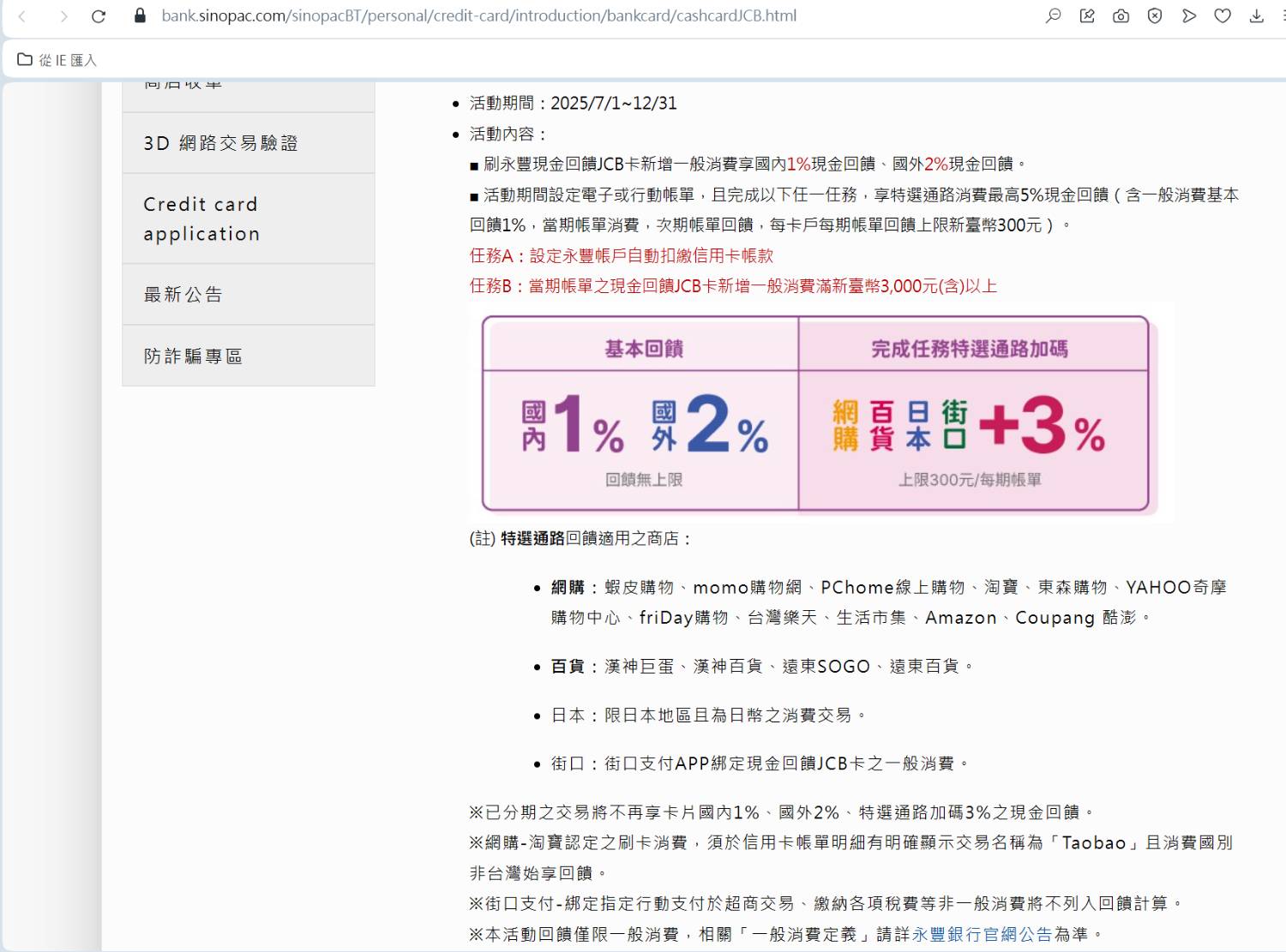Click the 回饋無上限 caption in banner
Image resolution: width=1286 pixels, height=952 pixels.
click(x=644, y=480)
